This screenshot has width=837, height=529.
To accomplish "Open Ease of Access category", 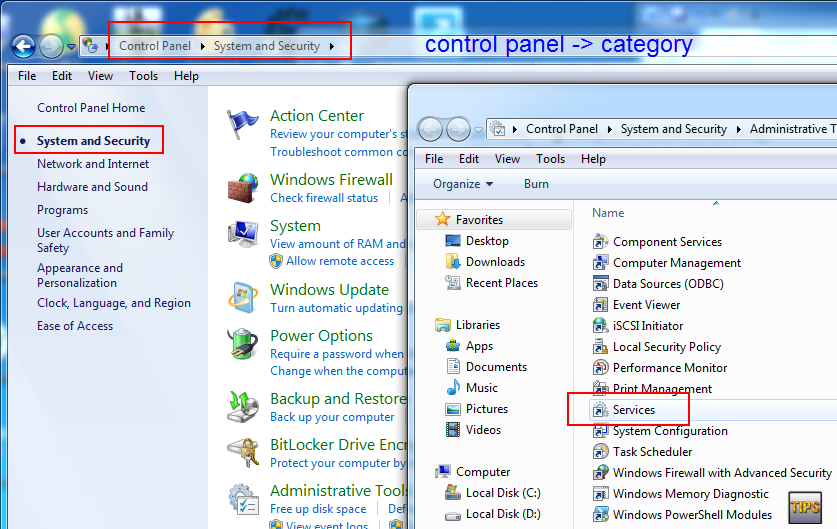I will point(75,326).
